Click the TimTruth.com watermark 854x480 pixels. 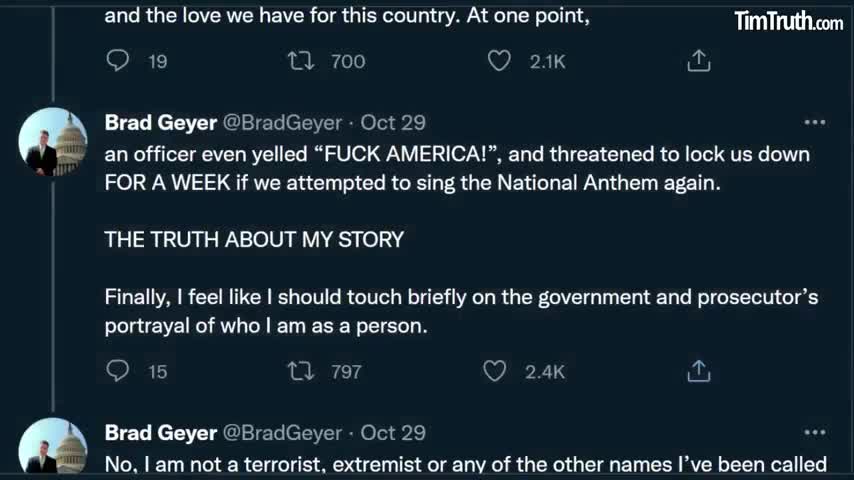788,21
